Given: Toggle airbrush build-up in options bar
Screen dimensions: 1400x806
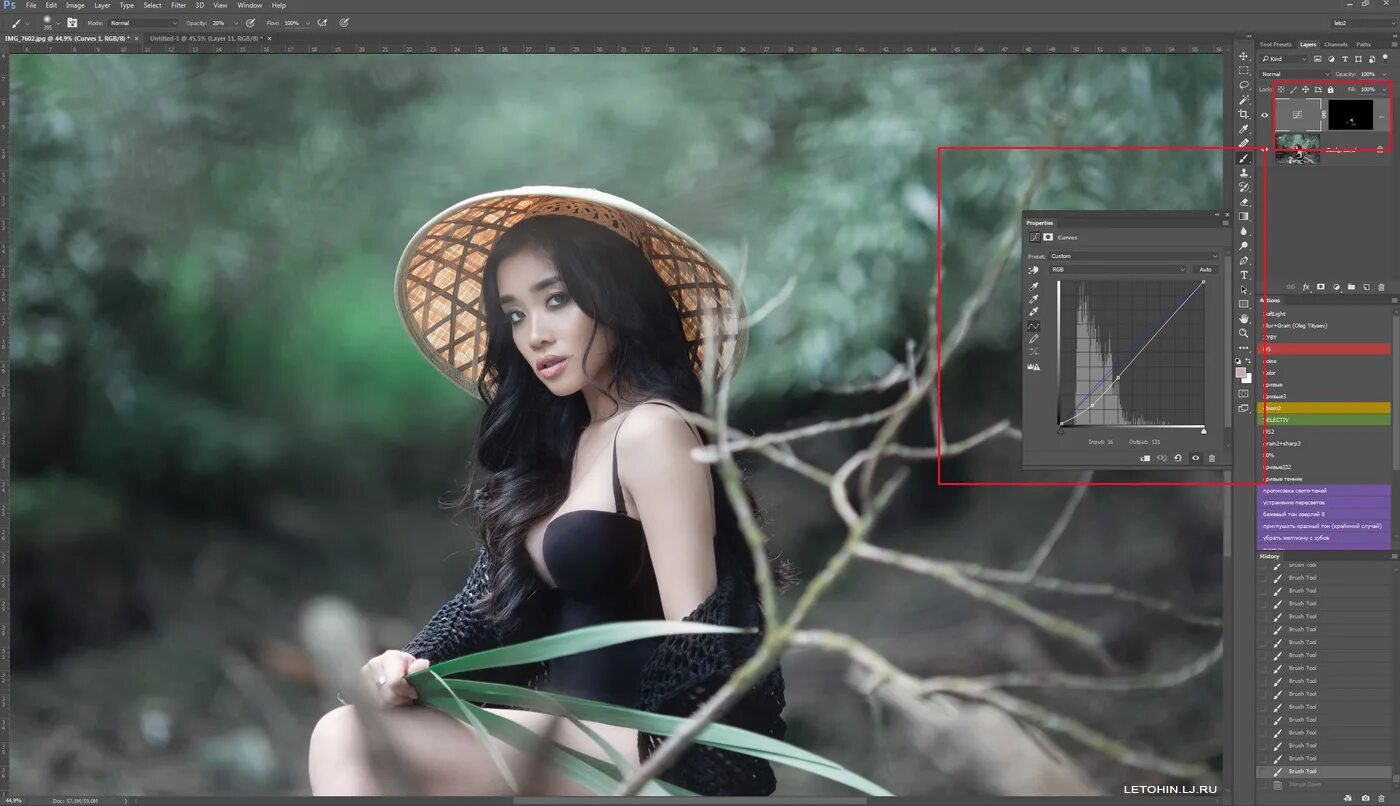Looking at the screenshot, I should [x=322, y=22].
